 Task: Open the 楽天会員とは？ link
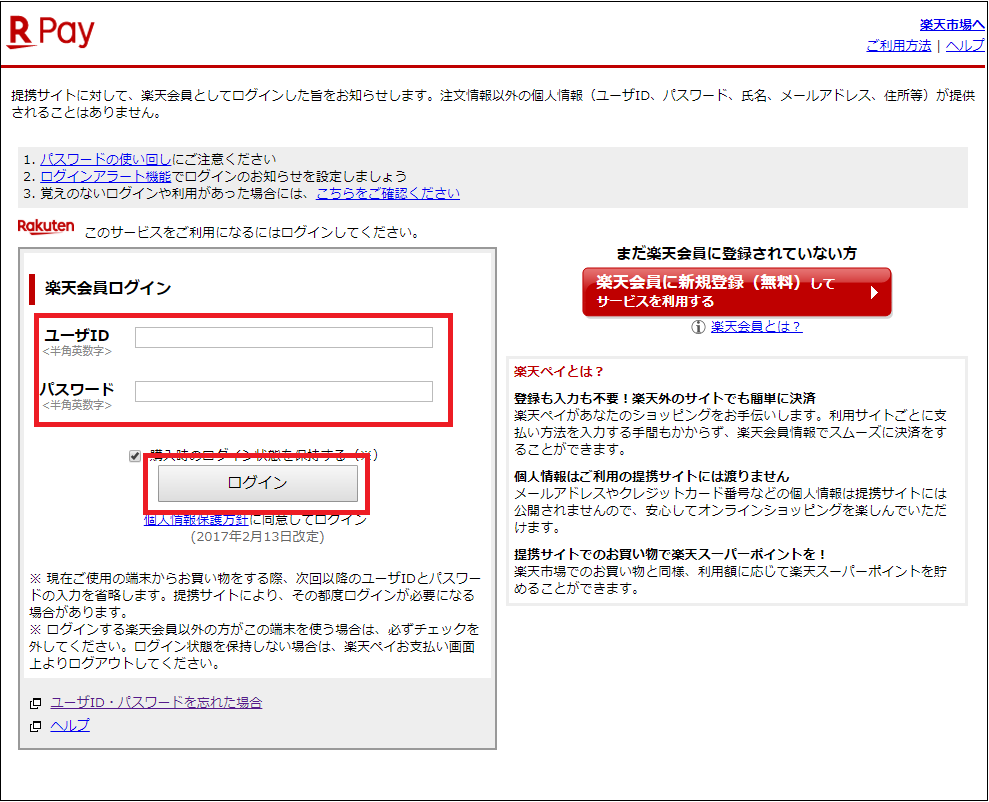tap(756, 327)
